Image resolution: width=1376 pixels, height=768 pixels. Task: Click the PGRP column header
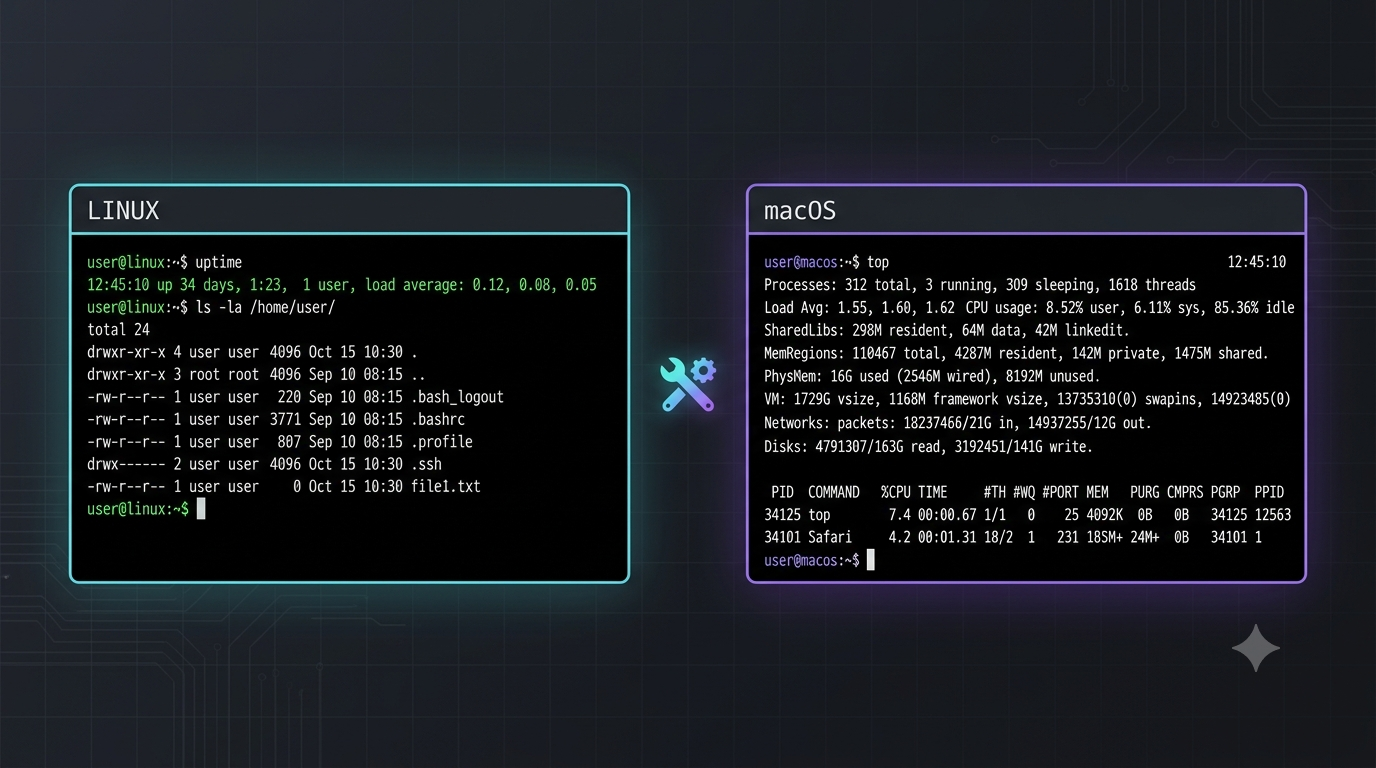(x=1226, y=492)
